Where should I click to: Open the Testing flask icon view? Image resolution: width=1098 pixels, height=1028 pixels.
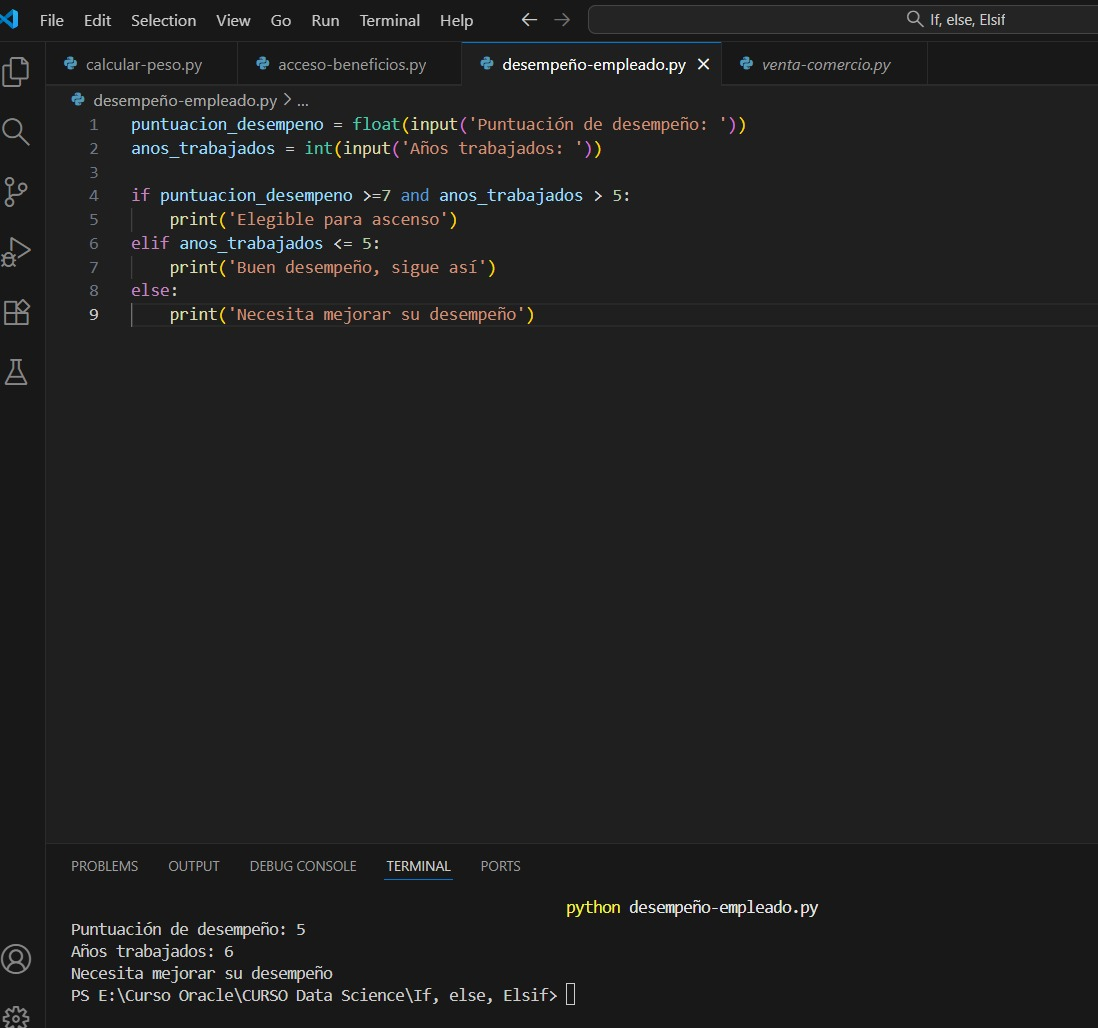17,372
